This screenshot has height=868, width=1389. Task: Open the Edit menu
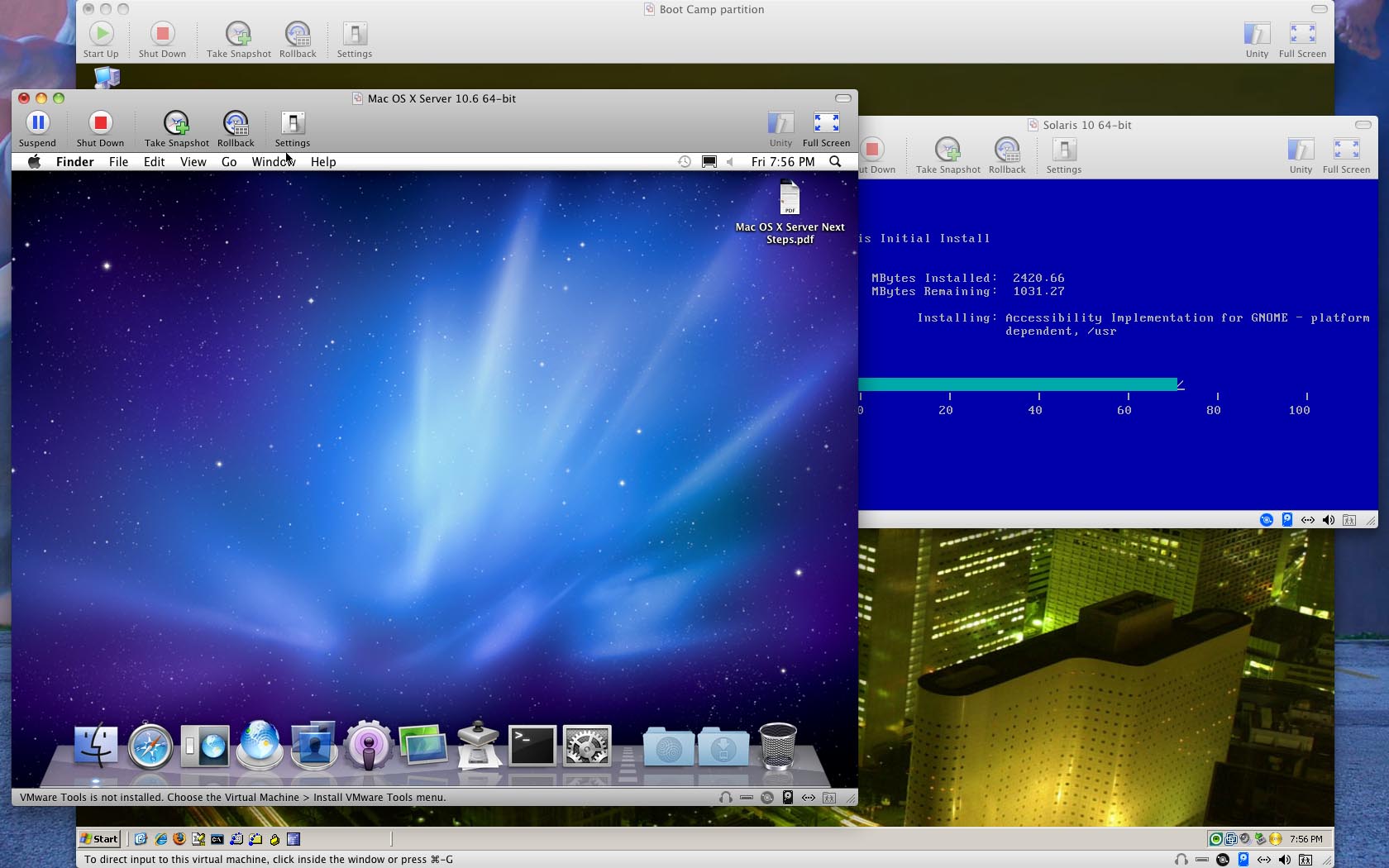(x=154, y=162)
